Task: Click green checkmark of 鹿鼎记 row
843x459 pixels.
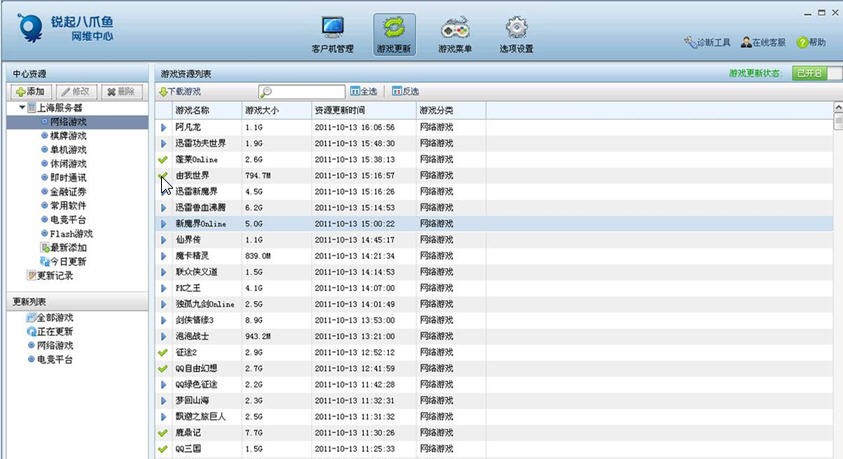Action: 163,433
